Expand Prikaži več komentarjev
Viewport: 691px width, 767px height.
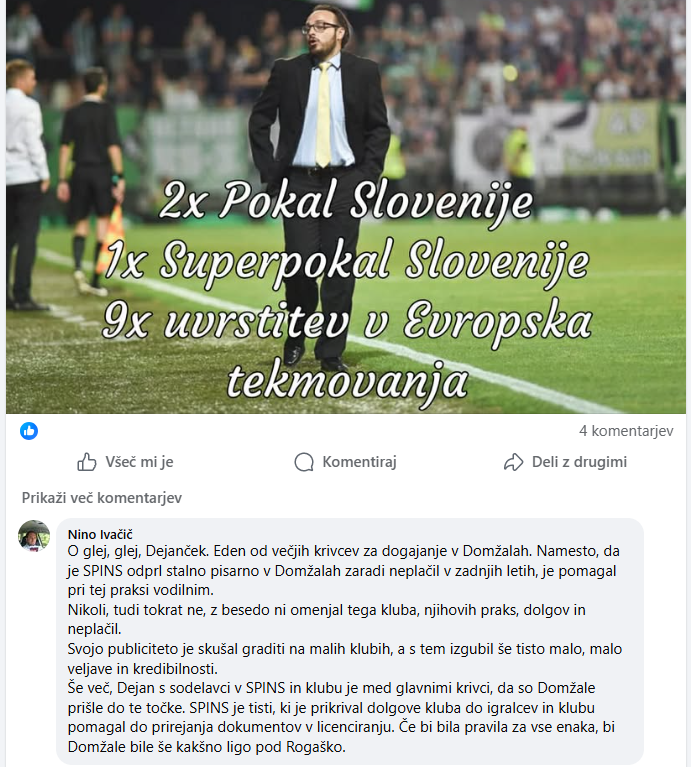pos(102,497)
